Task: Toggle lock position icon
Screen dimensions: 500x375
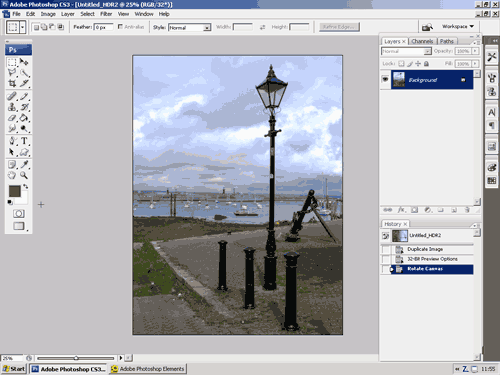Action: coord(418,63)
